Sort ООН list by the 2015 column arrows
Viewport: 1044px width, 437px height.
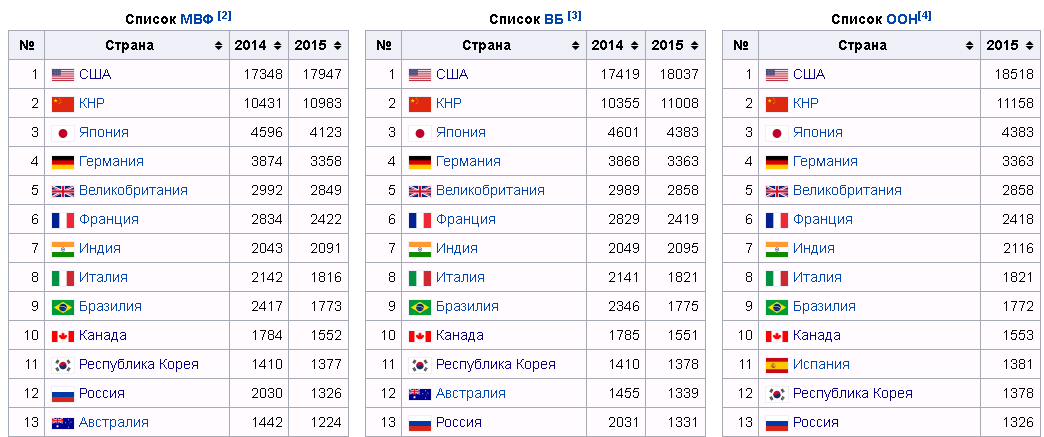click(1029, 46)
